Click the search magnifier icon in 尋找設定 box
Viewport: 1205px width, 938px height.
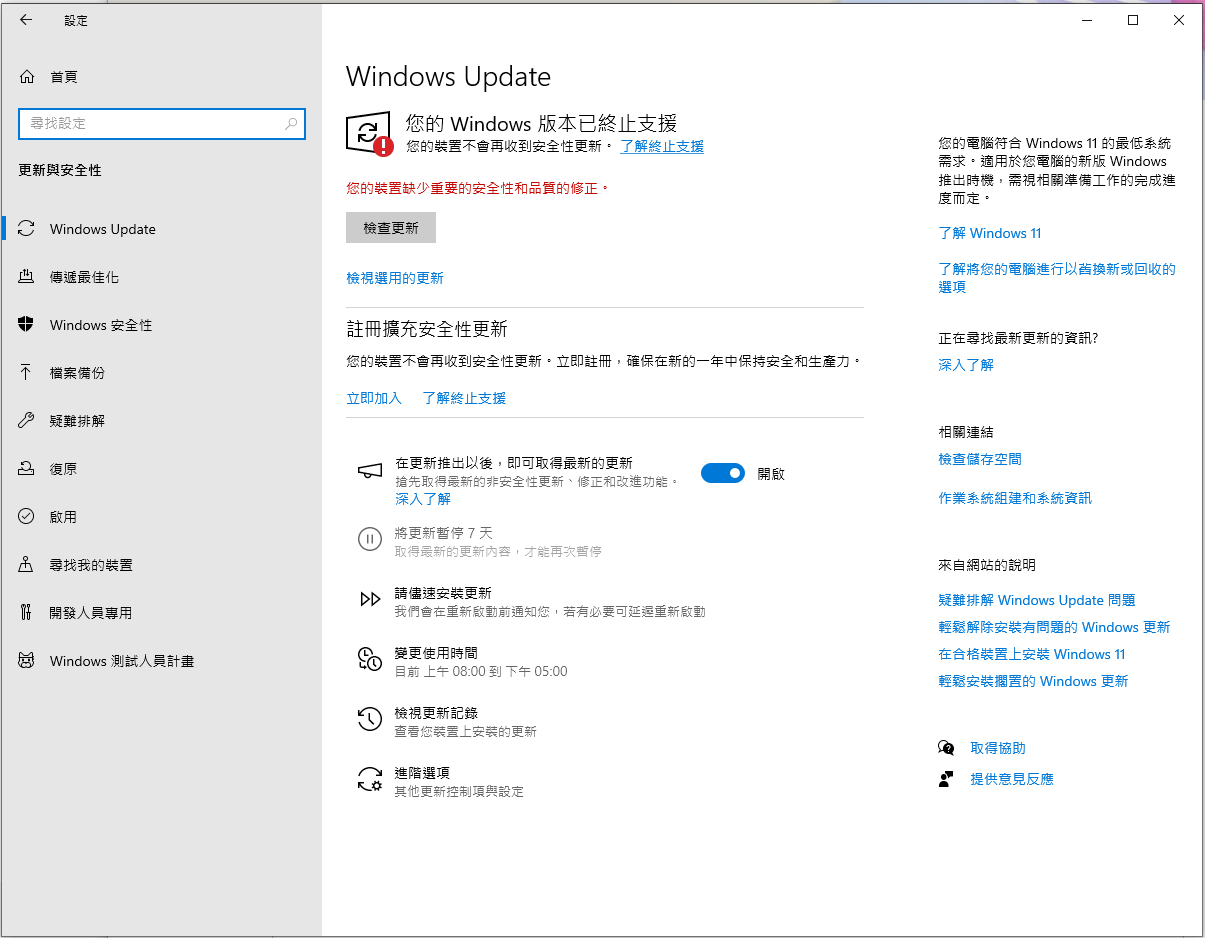(x=291, y=124)
